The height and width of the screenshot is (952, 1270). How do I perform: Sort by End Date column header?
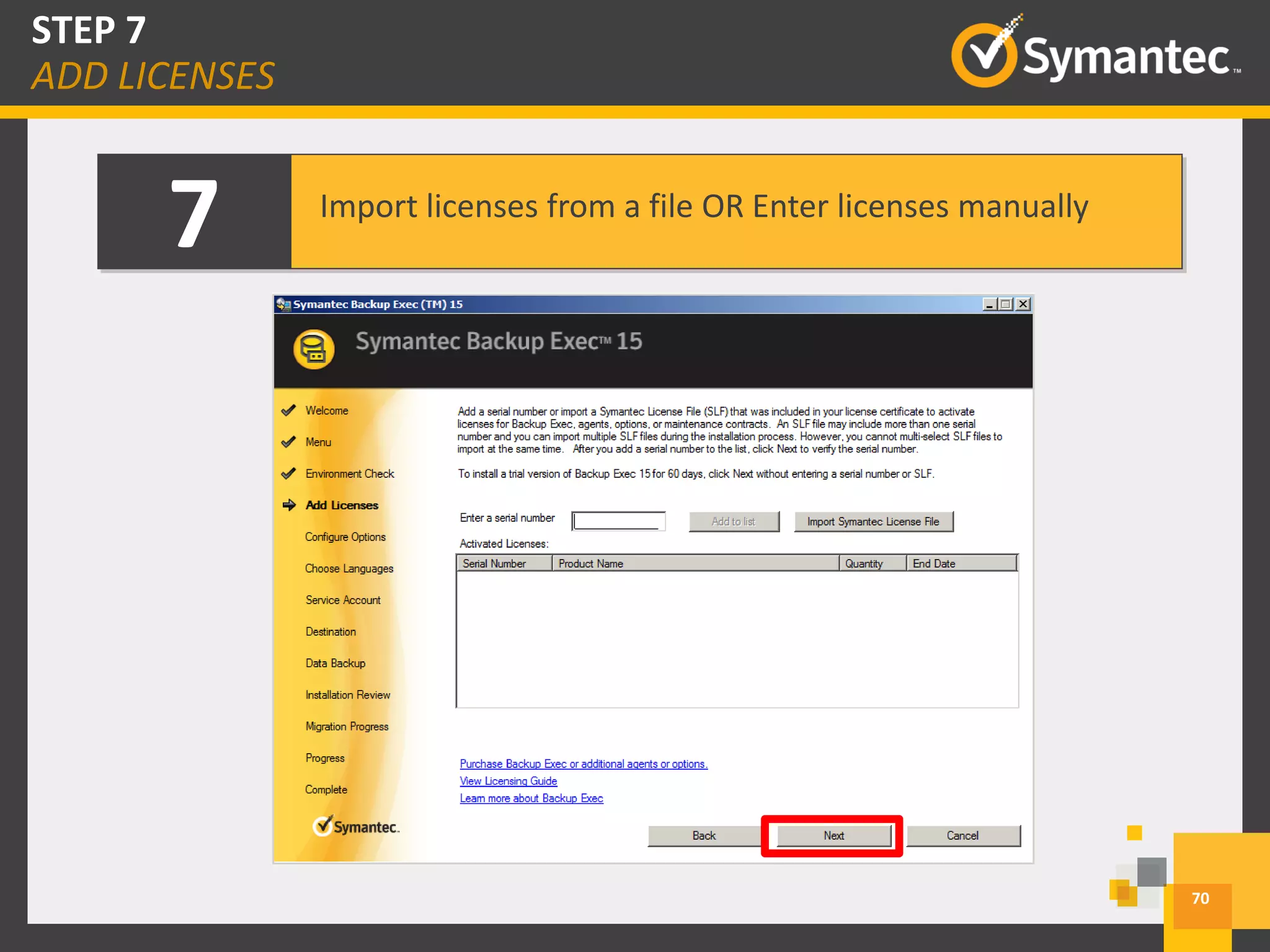[x=962, y=563]
